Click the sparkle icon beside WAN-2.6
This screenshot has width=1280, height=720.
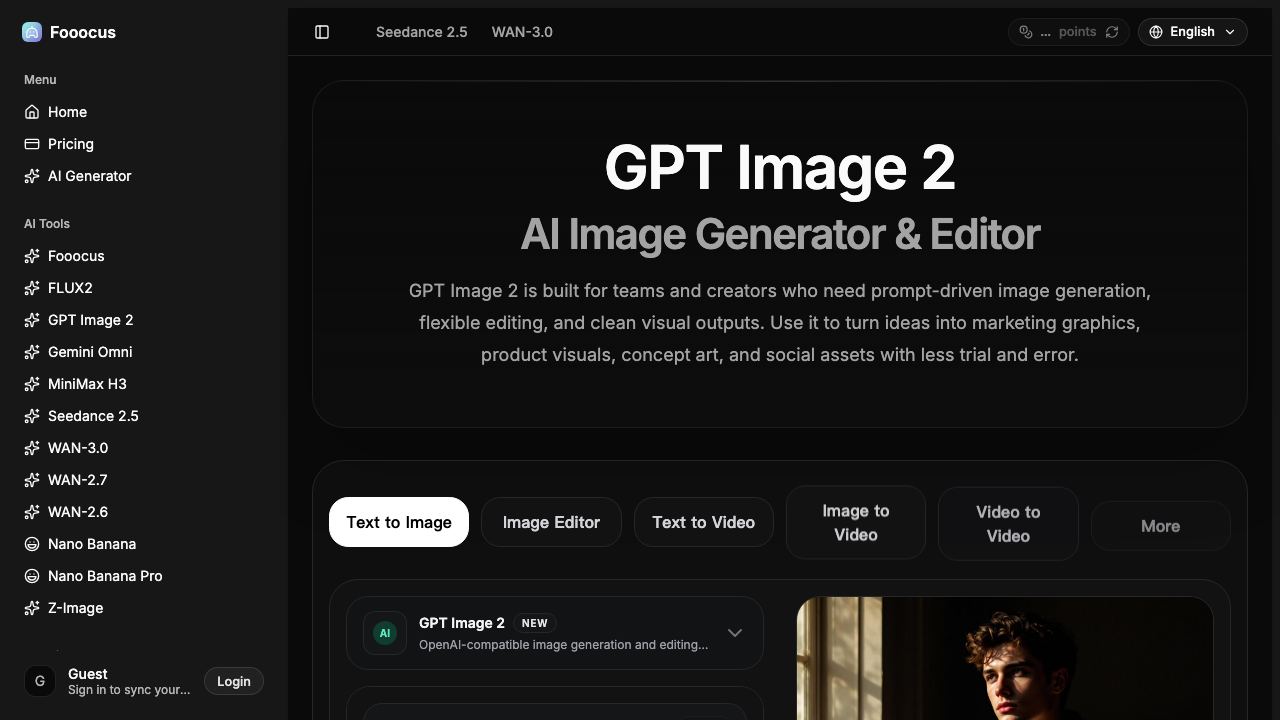coord(32,512)
